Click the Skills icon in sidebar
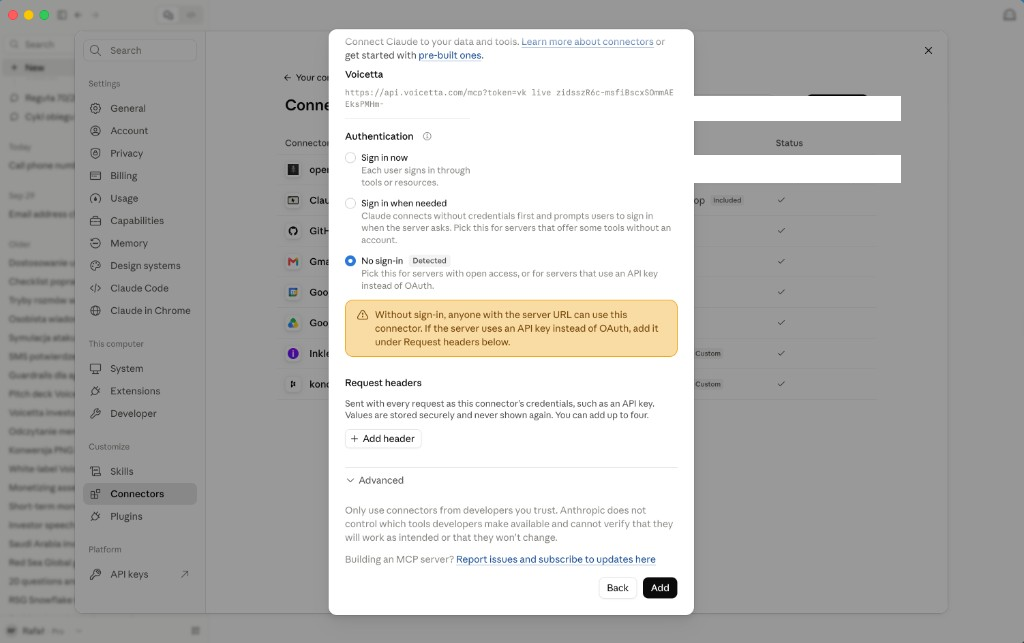Image resolution: width=1024 pixels, height=643 pixels. tap(95, 471)
